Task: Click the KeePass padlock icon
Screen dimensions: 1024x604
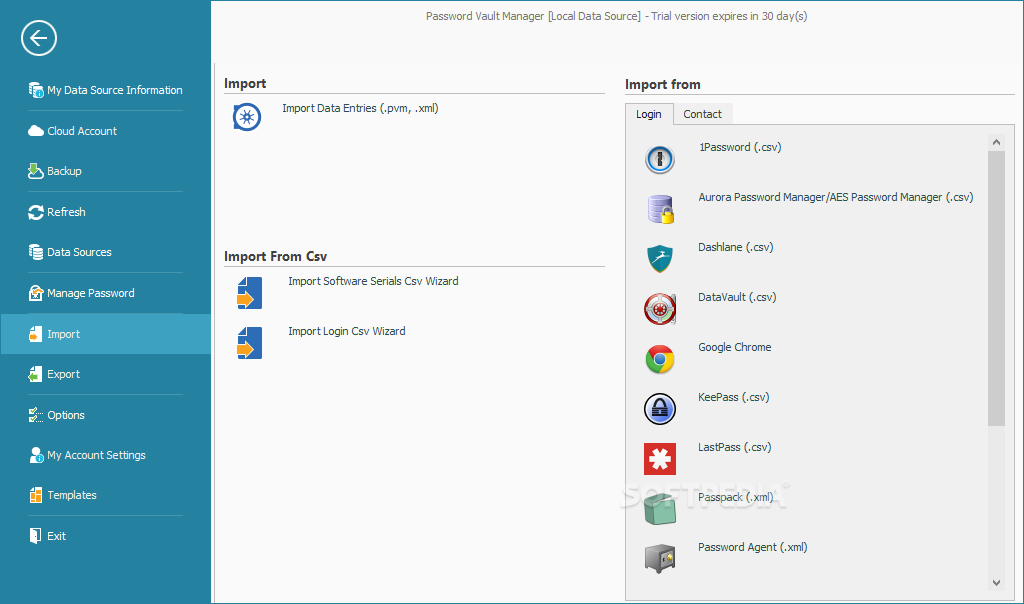Action: 659,409
